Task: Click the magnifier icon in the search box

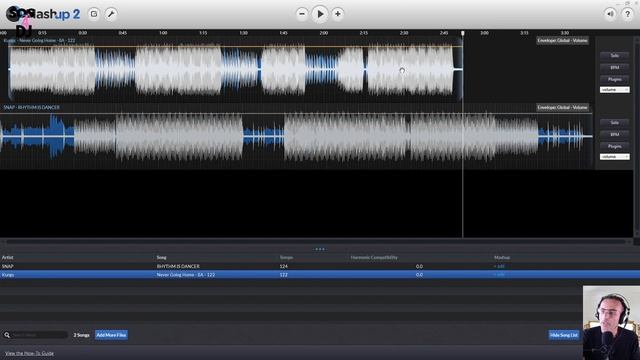Action: coord(7,335)
